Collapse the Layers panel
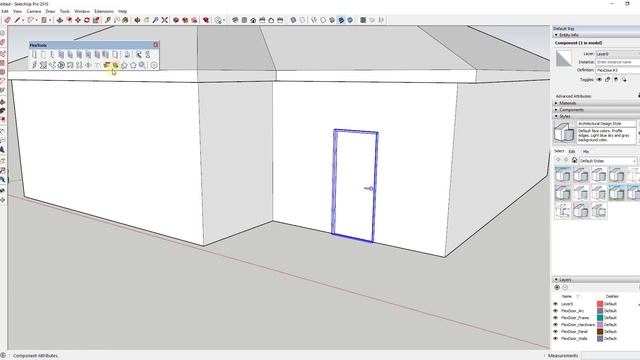 (x=556, y=280)
